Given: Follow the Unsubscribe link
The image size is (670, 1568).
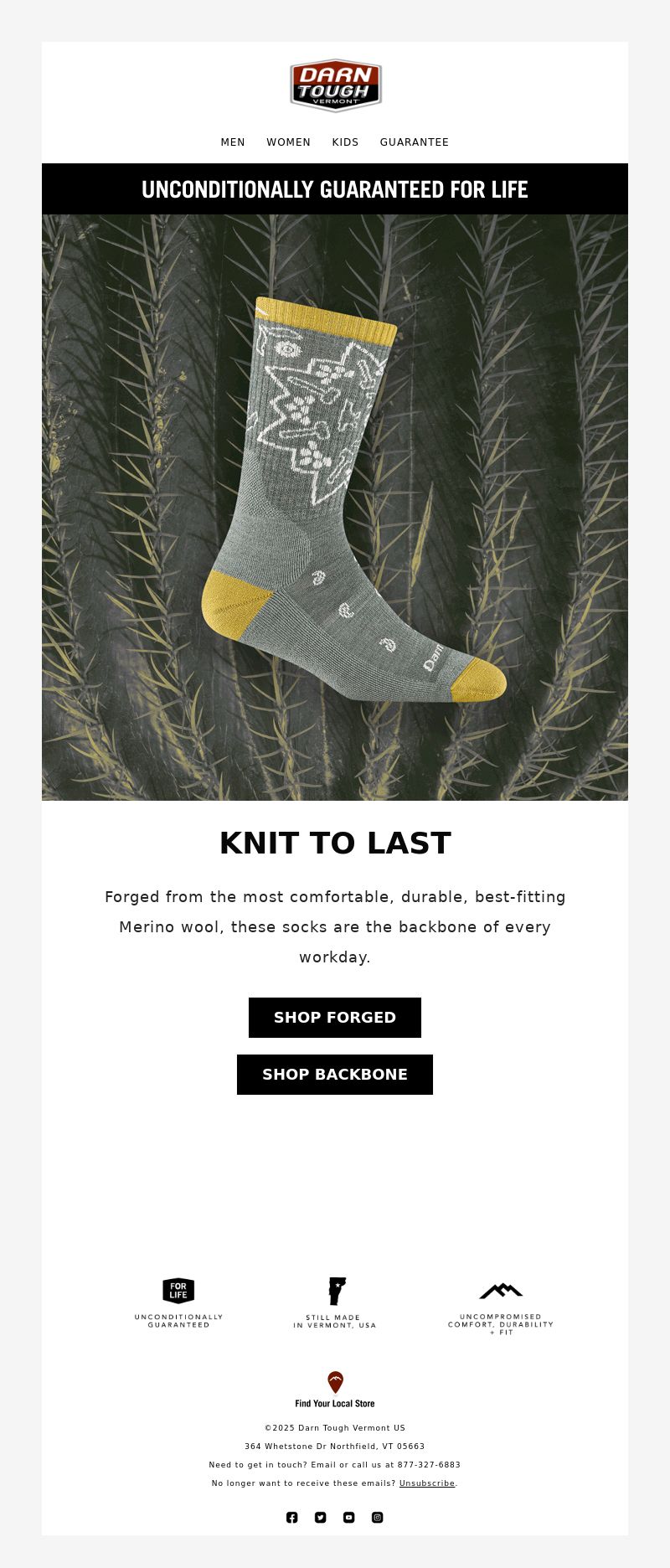Looking at the screenshot, I should click(x=427, y=1483).
